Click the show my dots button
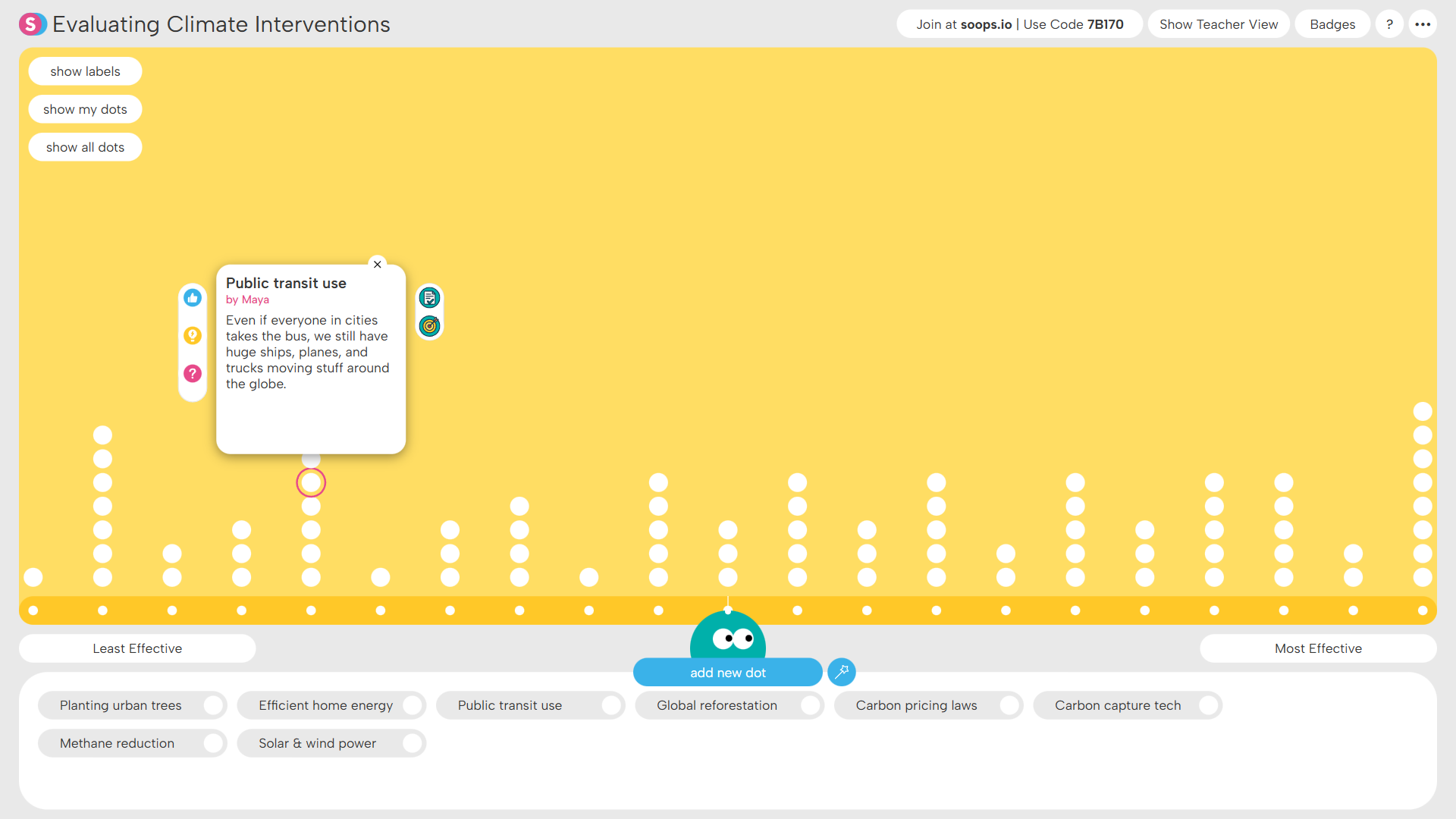Screen dimensions: 1456x819 coord(85,109)
